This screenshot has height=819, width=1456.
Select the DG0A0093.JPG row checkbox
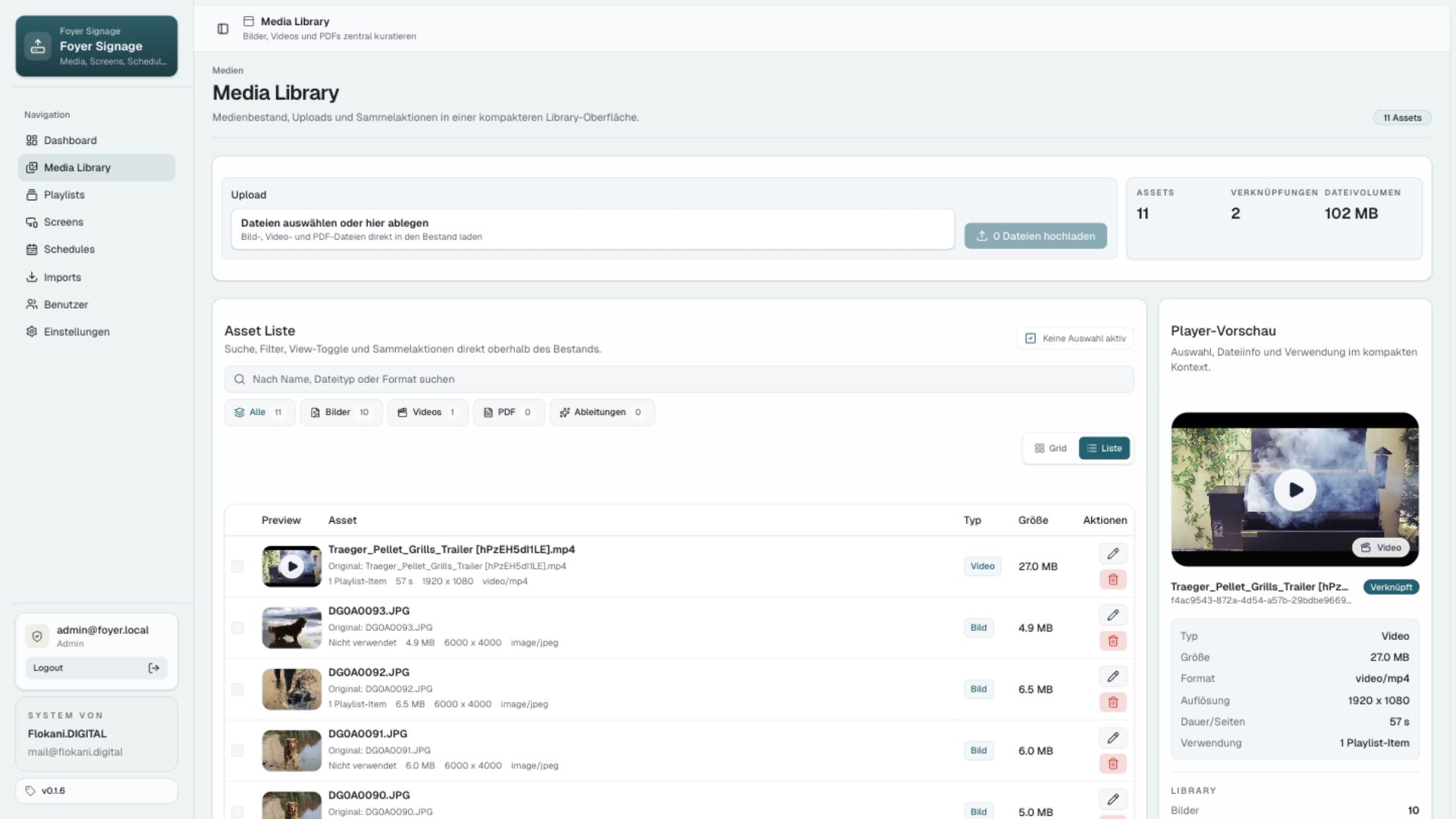point(237,628)
